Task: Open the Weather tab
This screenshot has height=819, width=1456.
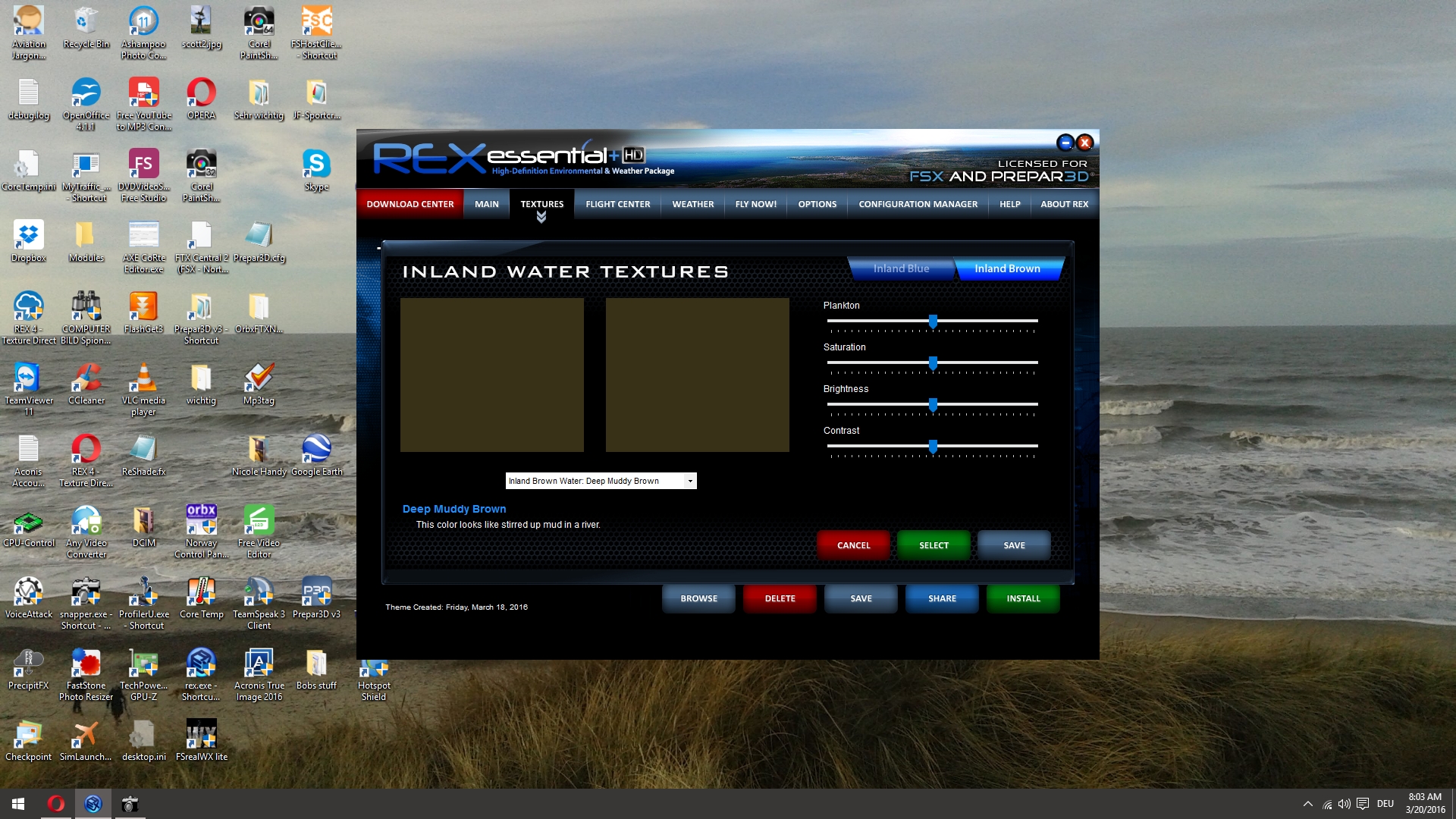Action: 692,204
